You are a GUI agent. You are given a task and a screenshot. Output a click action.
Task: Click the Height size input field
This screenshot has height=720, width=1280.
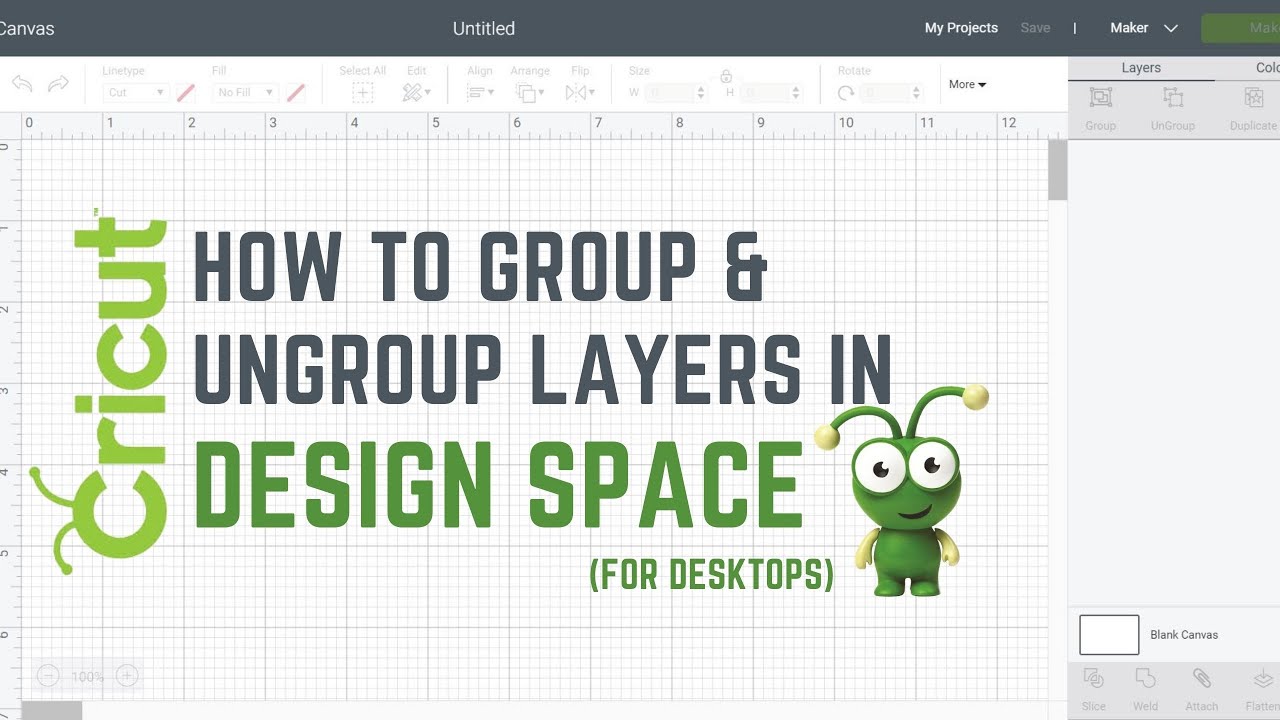766,92
